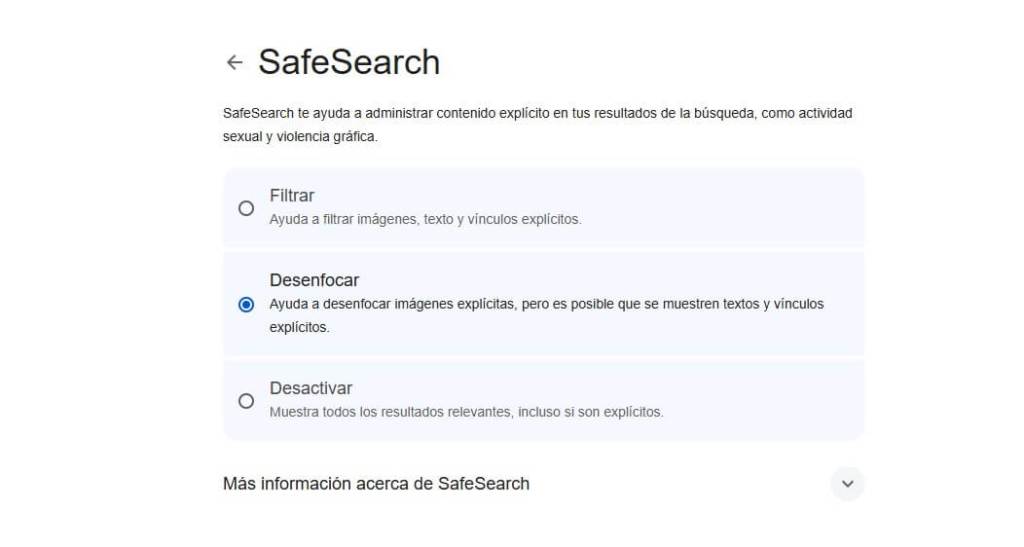Click the Desenfocar option title
Viewport: 1024px width, 547px height.
(x=314, y=280)
